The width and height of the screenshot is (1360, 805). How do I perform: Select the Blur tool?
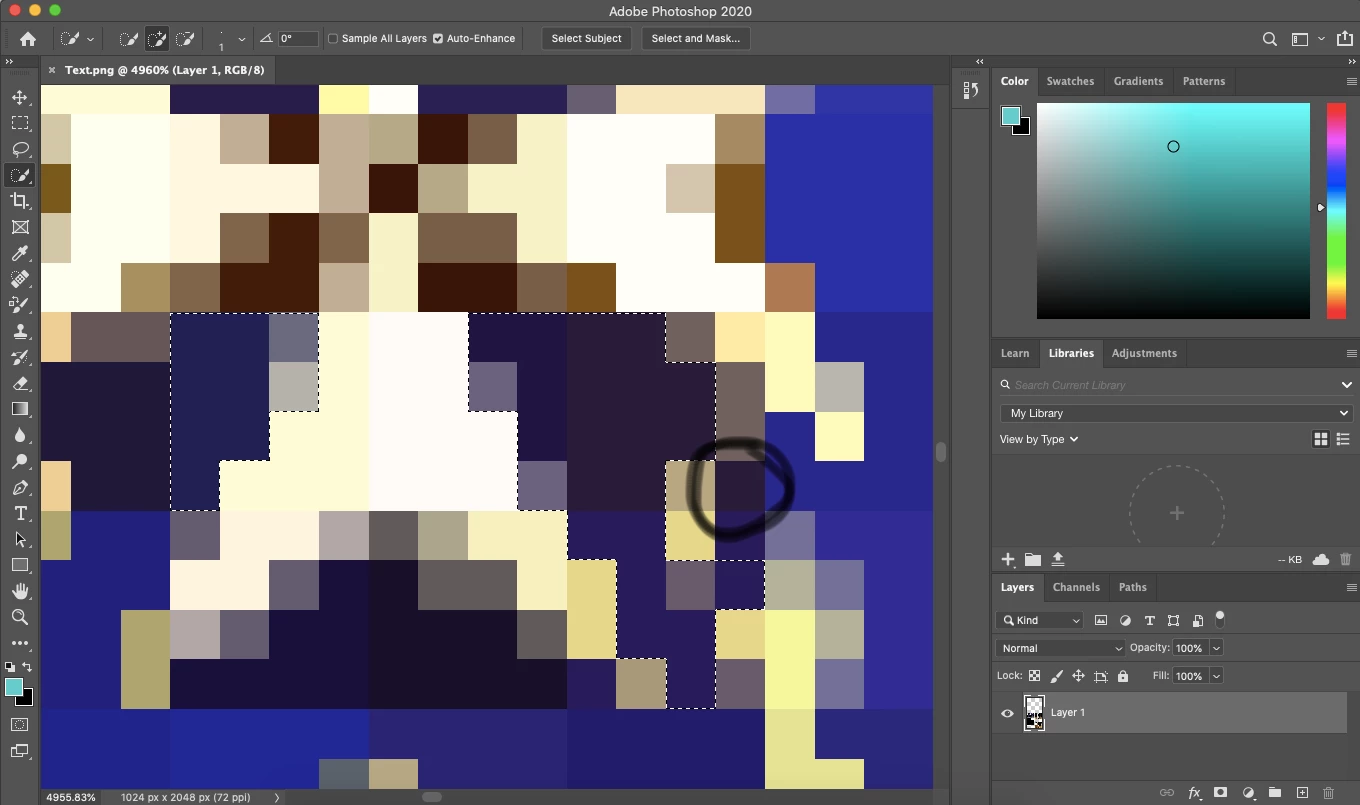[19, 435]
